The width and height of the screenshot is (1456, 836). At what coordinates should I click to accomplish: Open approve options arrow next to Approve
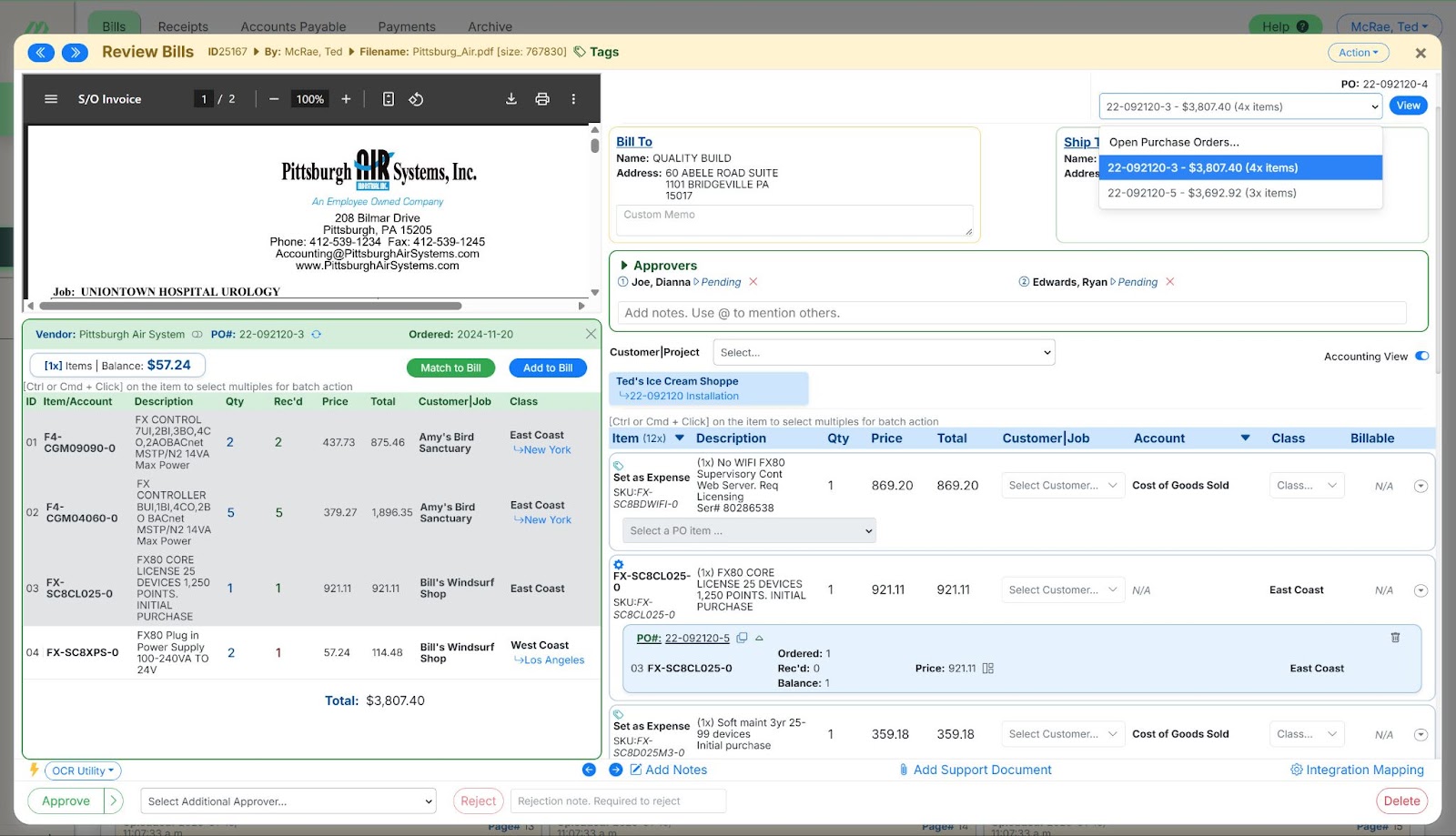(114, 801)
